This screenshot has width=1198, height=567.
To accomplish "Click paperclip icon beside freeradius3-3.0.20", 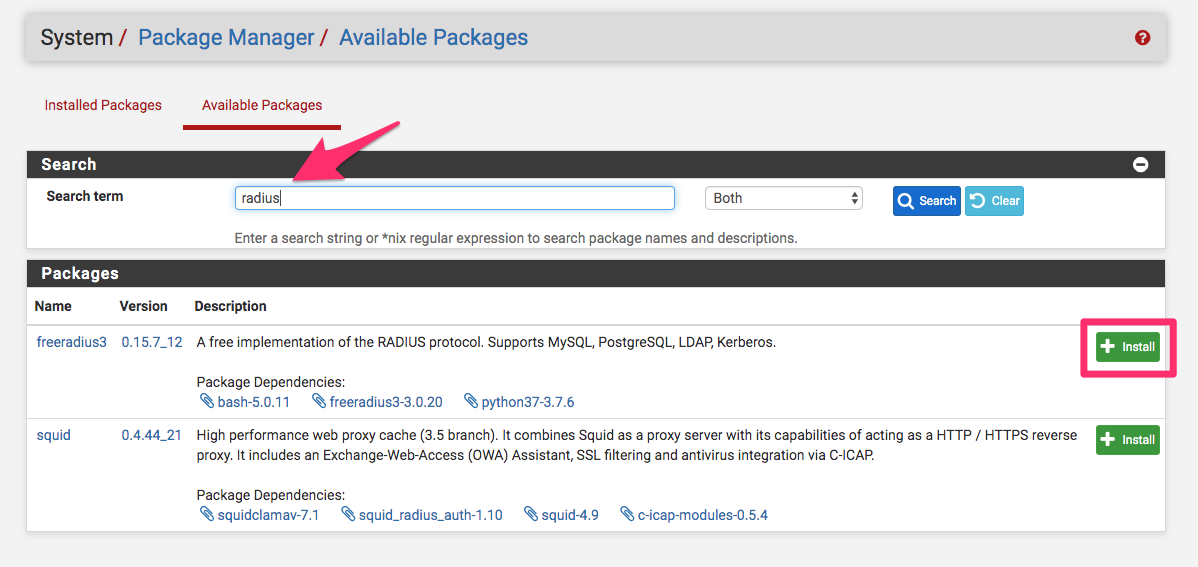I will click(319, 401).
